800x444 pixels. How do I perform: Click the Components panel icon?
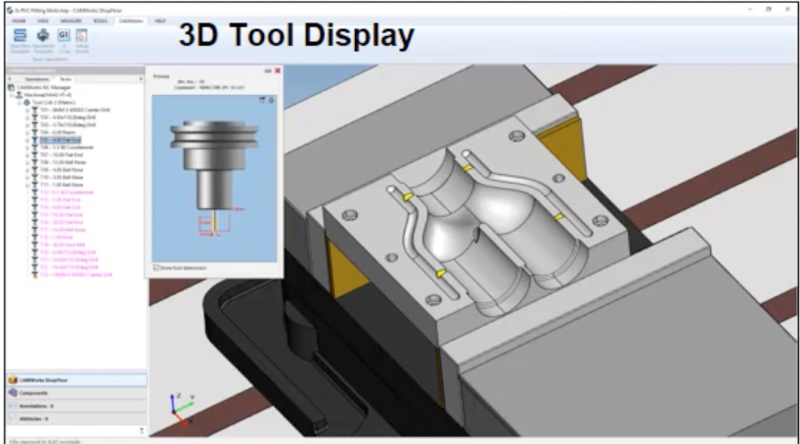click(x=13, y=393)
